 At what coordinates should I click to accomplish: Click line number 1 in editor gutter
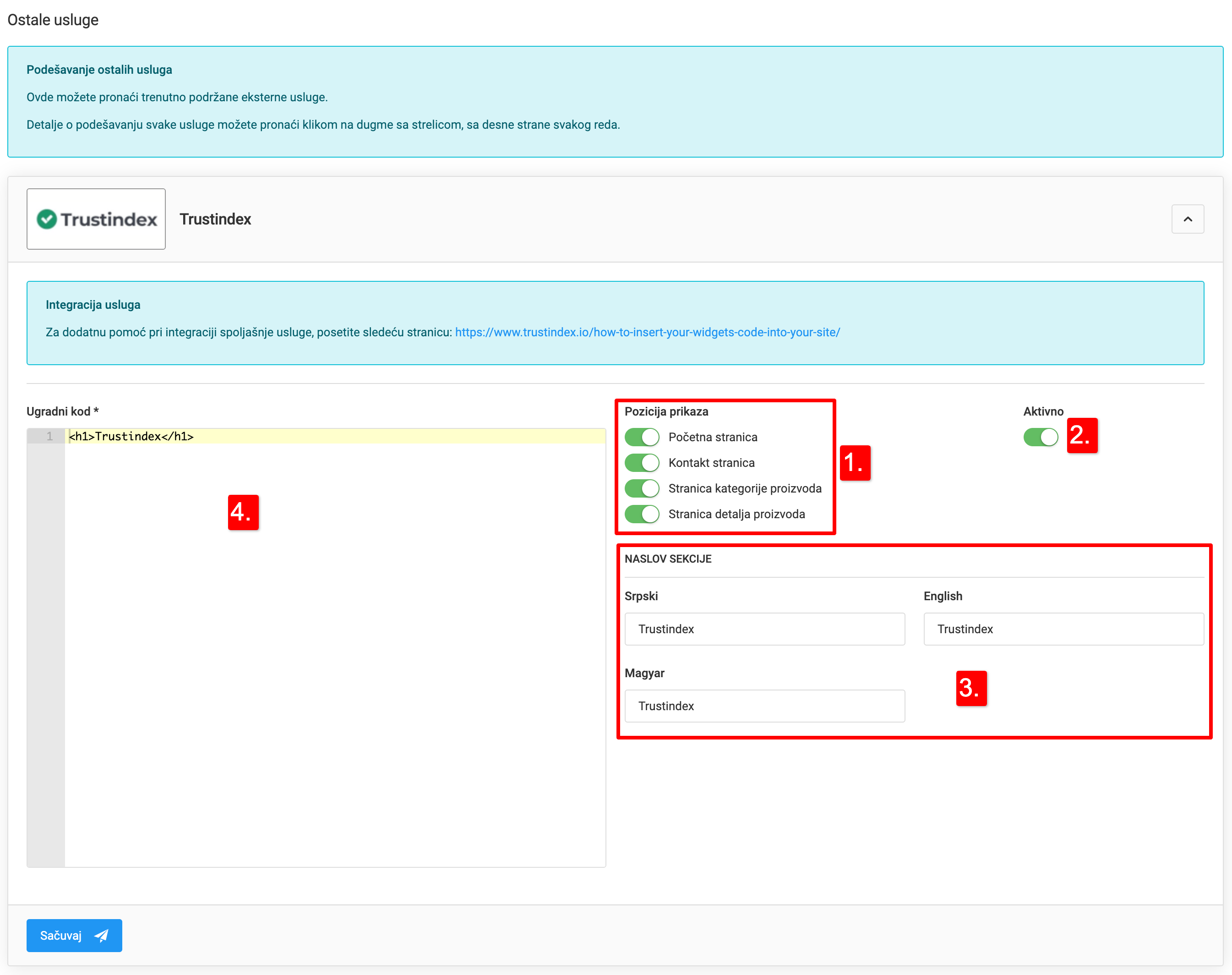click(49, 437)
